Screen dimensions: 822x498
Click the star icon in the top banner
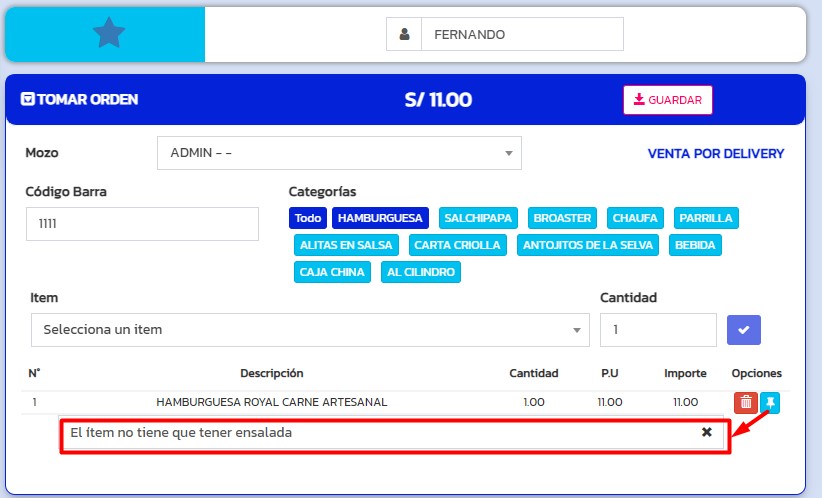[108, 34]
